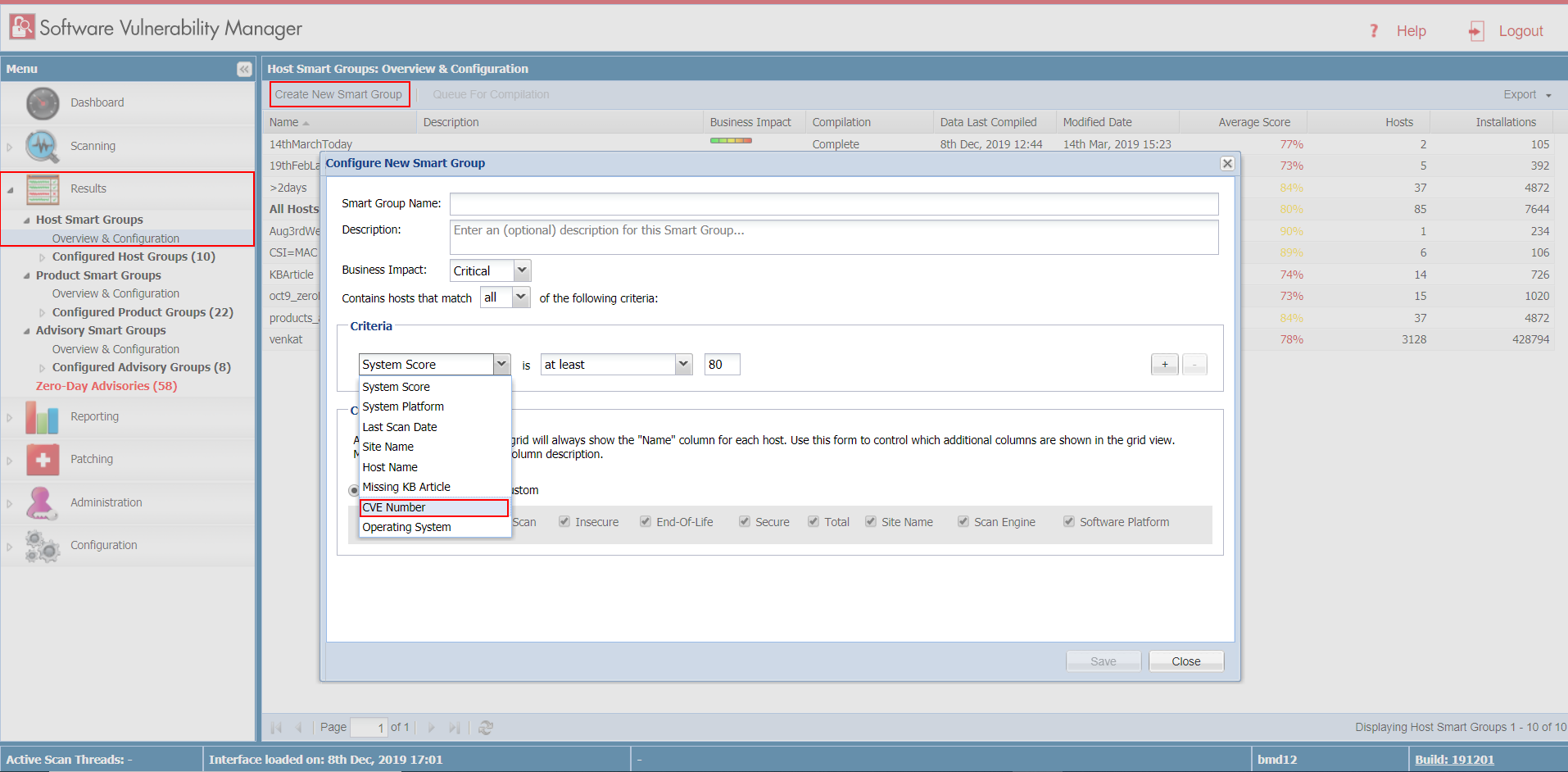
Task: Click the Description text area
Action: click(x=834, y=237)
